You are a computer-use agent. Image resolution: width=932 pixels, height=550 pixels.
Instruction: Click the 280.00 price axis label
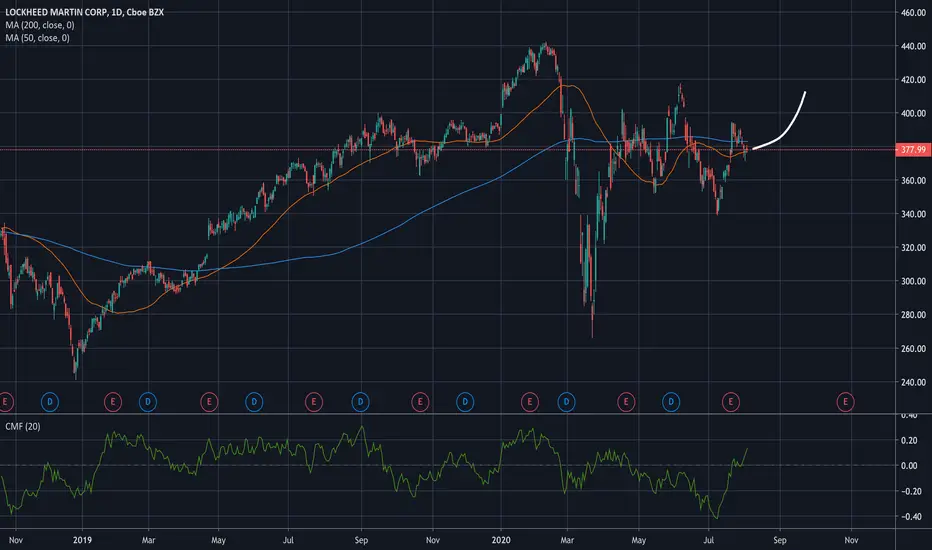(x=914, y=315)
